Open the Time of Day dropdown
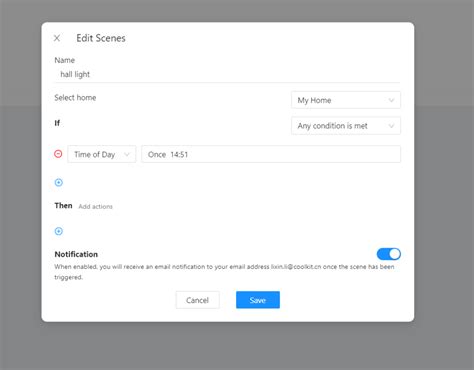 102,154
